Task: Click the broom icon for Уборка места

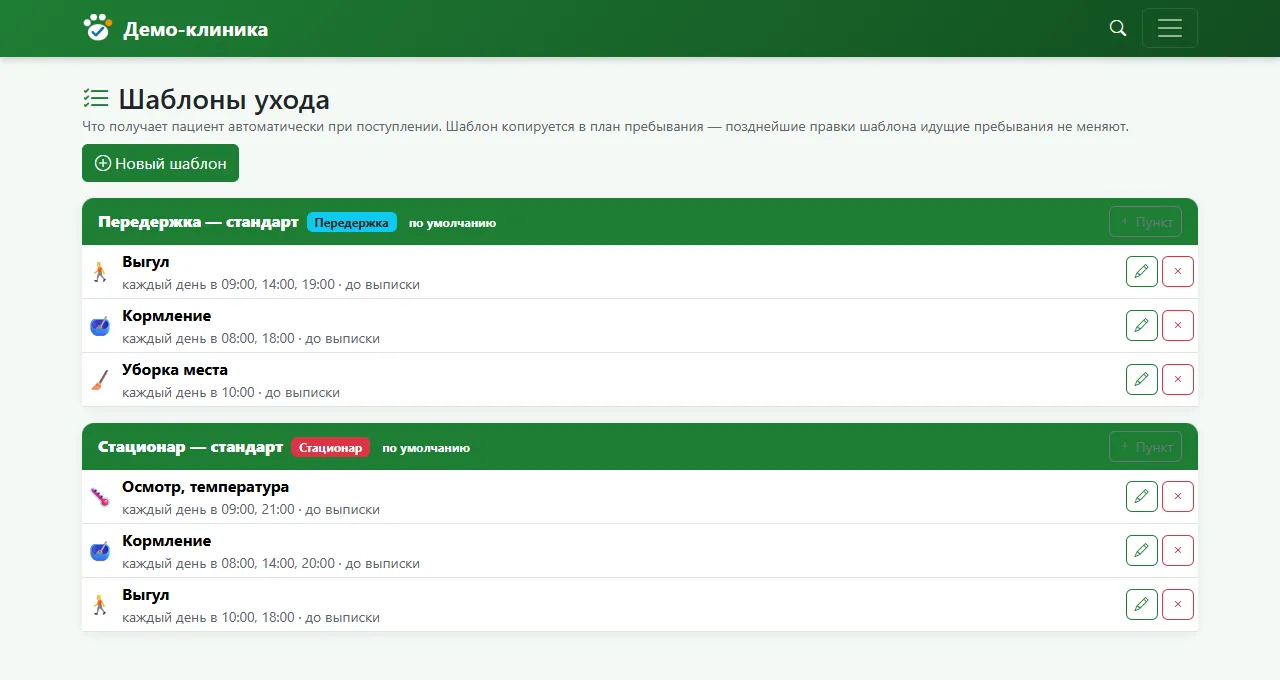Action: (x=99, y=380)
